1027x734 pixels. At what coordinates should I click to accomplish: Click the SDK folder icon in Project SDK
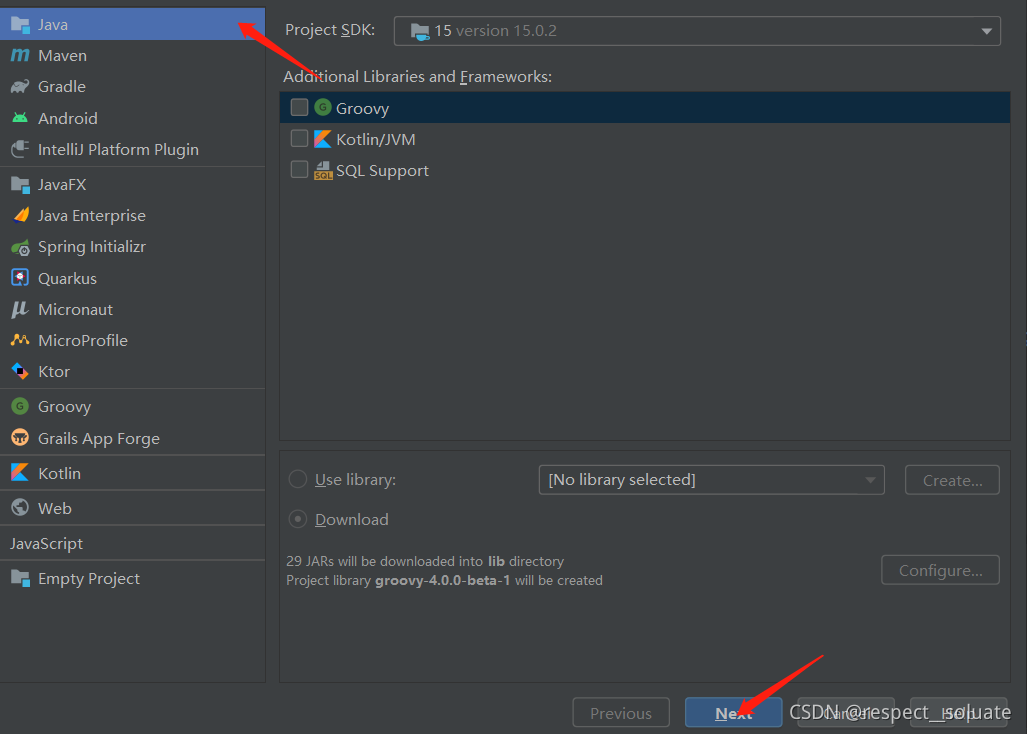(x=420, y=31)
